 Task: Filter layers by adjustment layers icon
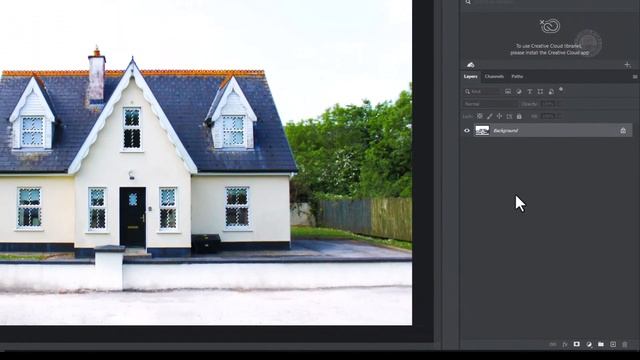tap(519, 91)
